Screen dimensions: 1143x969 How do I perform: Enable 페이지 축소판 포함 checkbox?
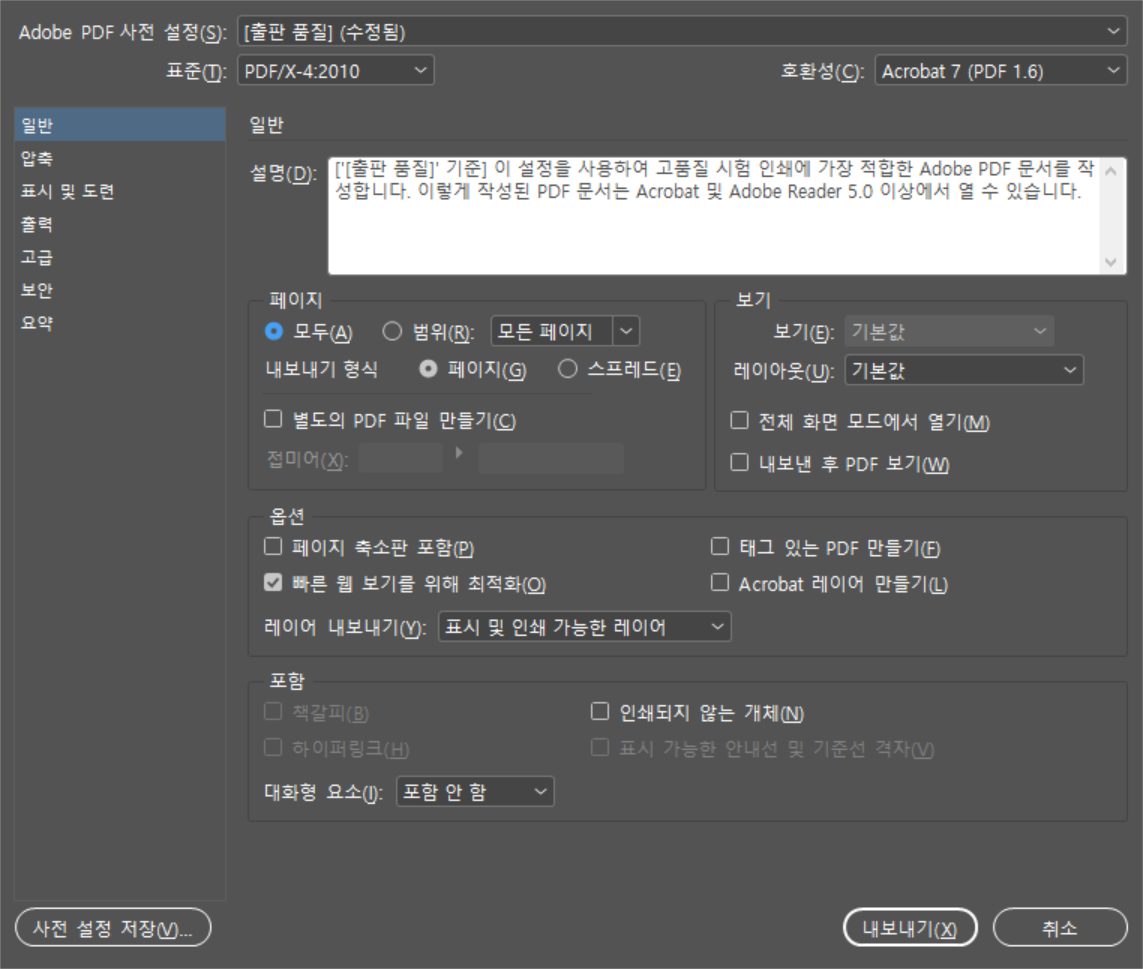coord(273,546)
